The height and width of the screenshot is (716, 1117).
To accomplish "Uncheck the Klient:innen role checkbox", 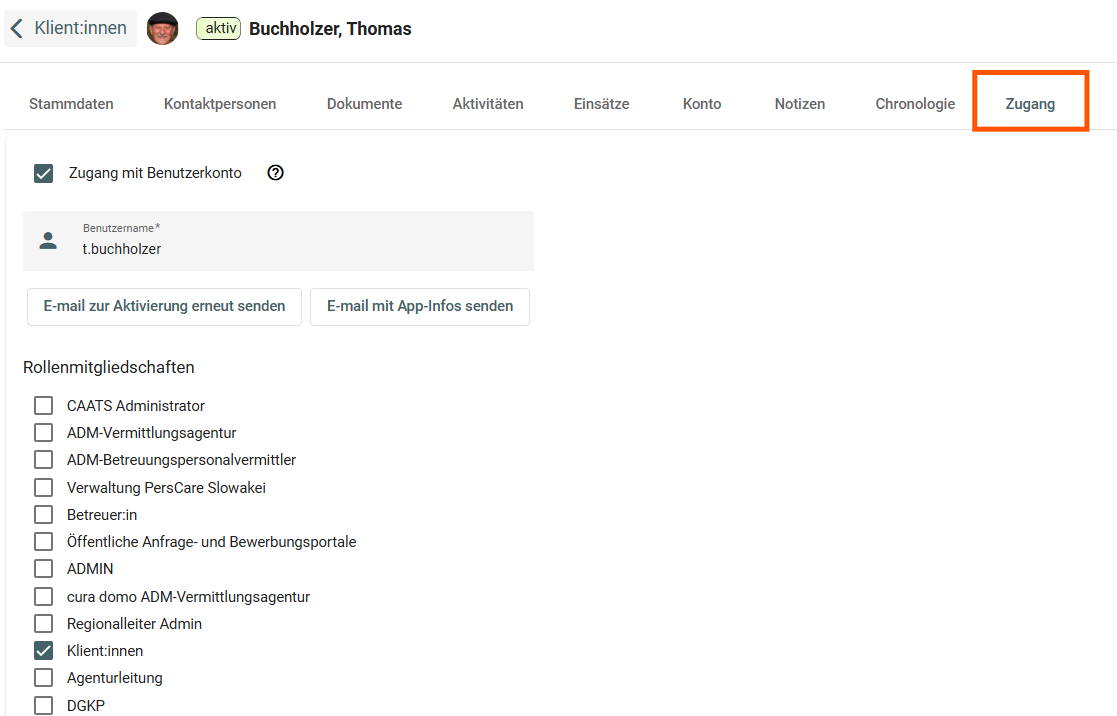I will point(44,651).
